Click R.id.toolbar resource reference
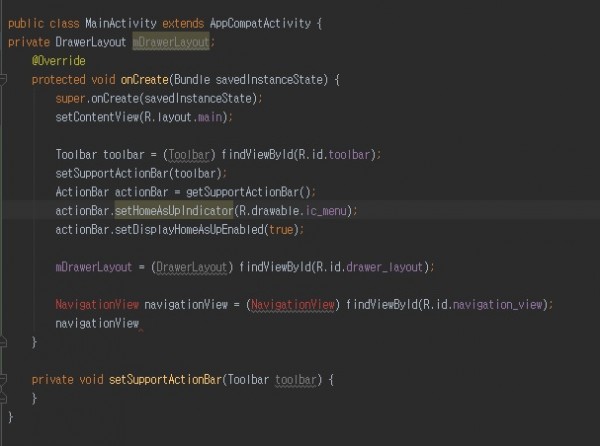The image size is (600, 446). 334,155
